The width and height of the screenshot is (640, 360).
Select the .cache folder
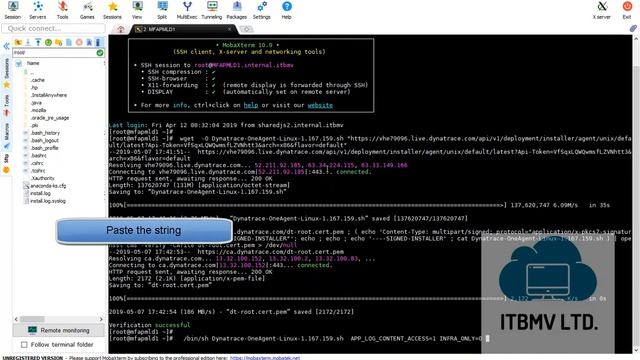[38, 80]
